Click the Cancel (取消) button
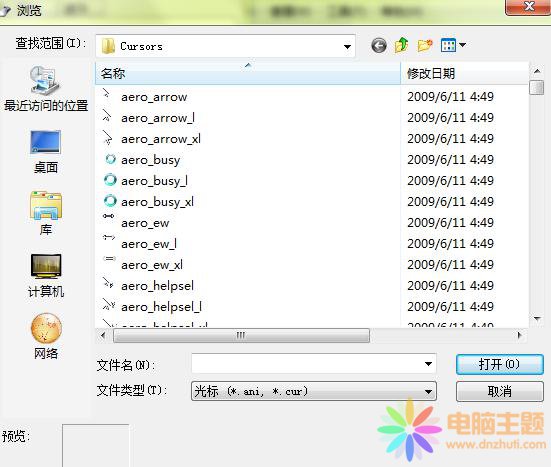The height and width of the screenshot is (467, 551). tap(499, 391)
